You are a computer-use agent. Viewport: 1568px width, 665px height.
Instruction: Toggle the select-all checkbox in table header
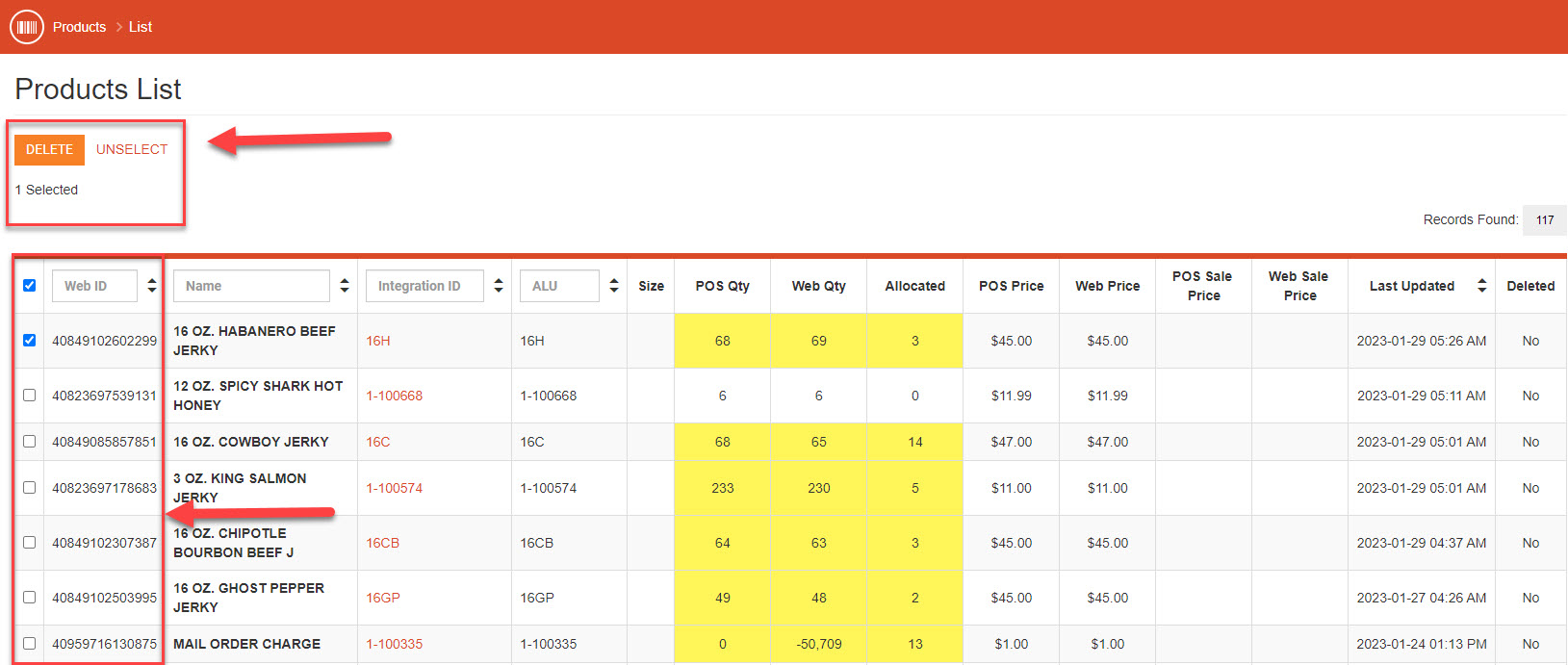click(29, 285)
